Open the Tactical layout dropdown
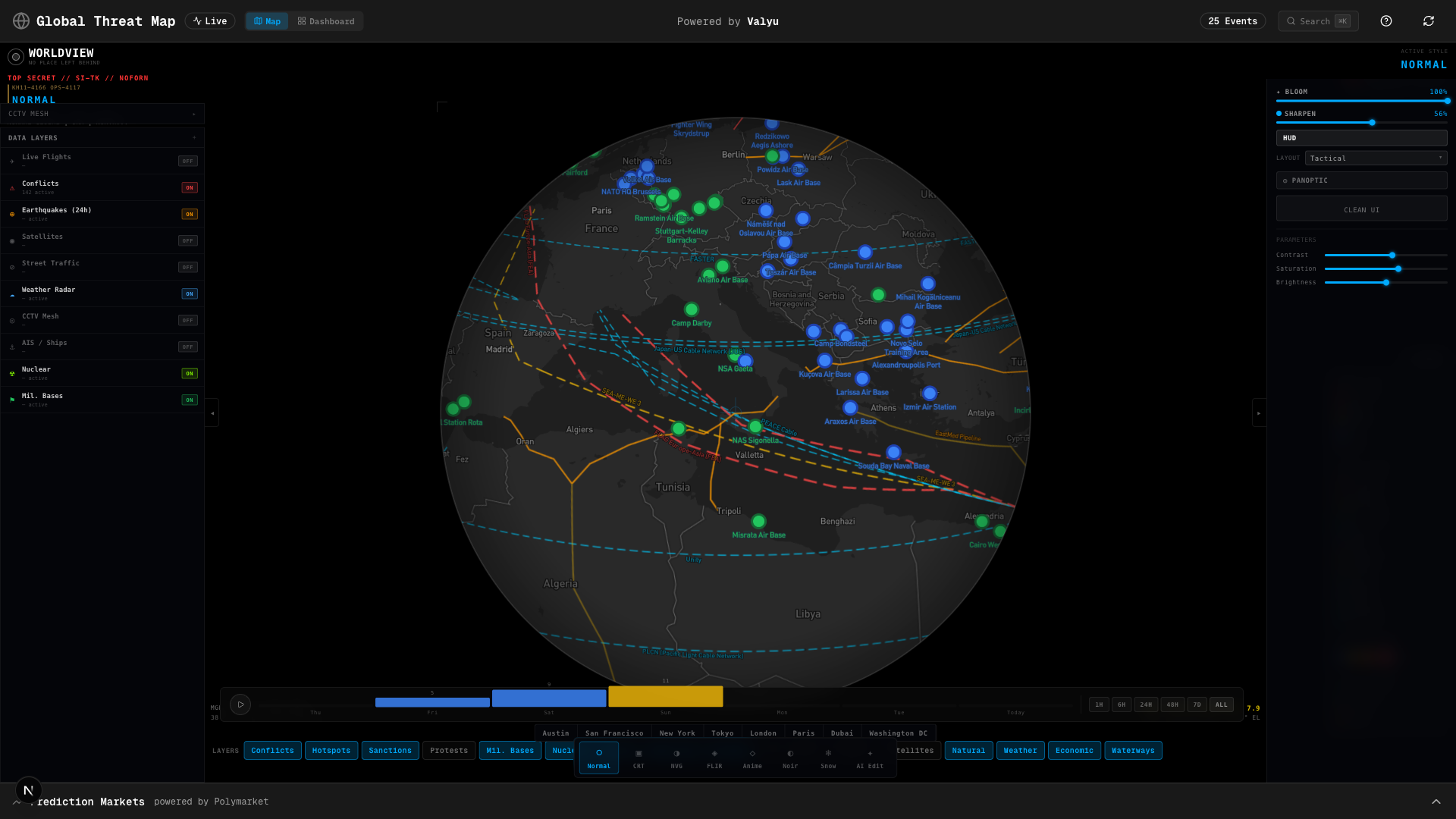This screenshot has height=819, width=1456. click(x=1376, y=158)
